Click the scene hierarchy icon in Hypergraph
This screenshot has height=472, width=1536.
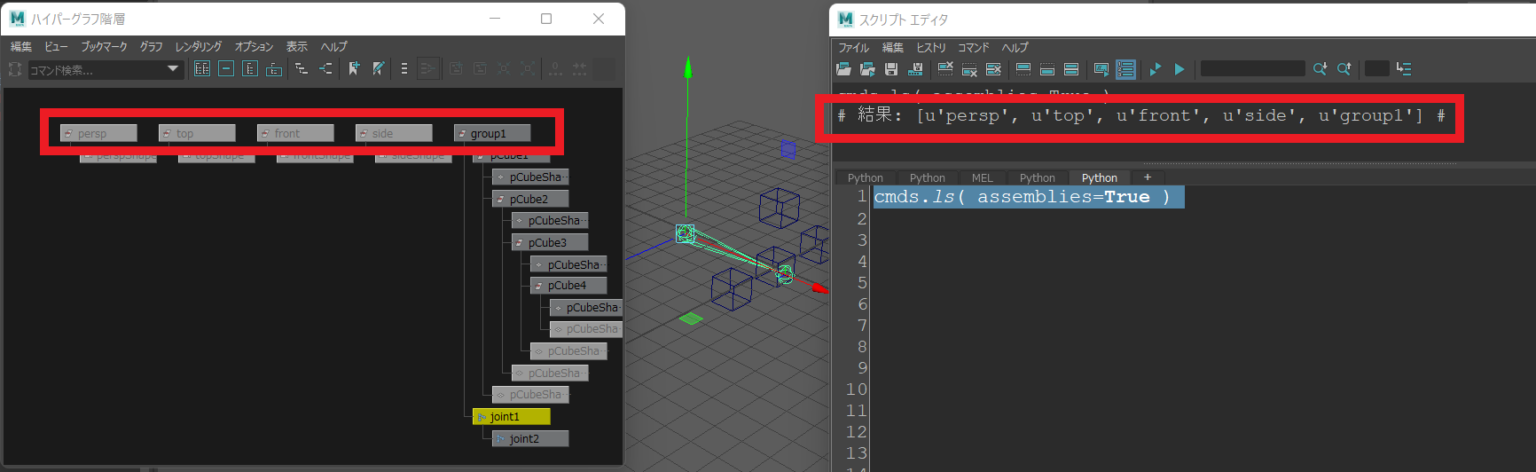[x=300, y=69]
